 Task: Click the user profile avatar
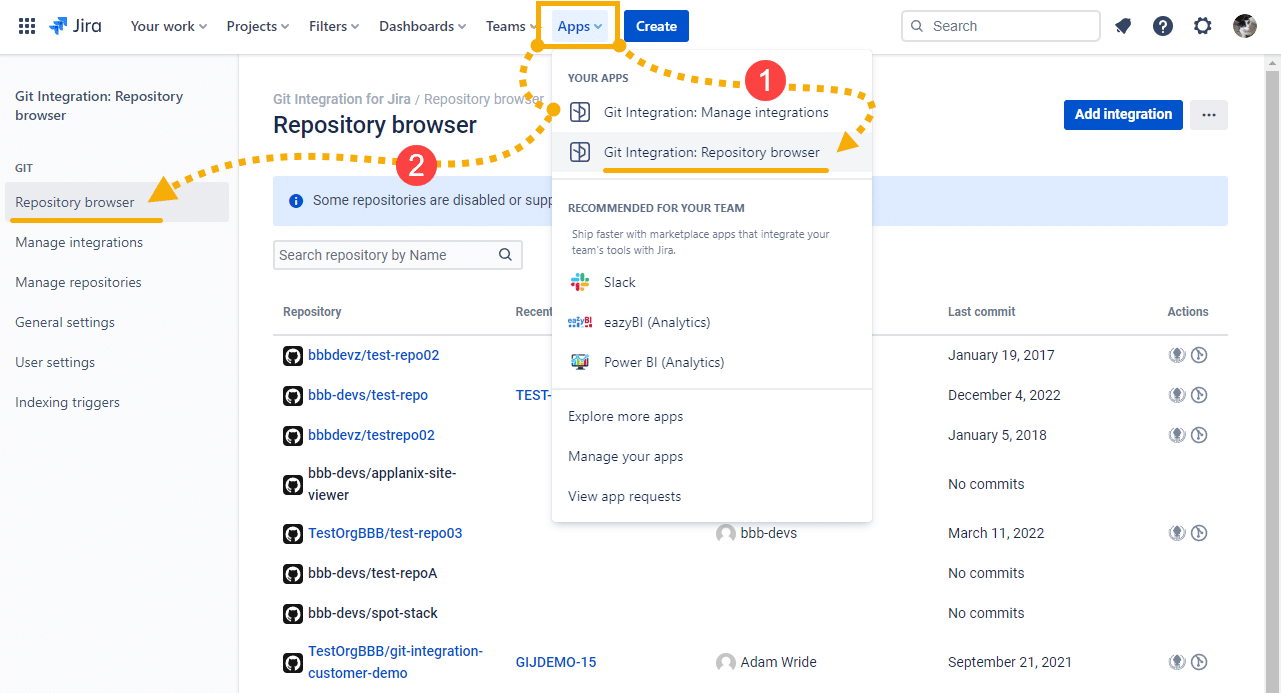point(1245,26)
